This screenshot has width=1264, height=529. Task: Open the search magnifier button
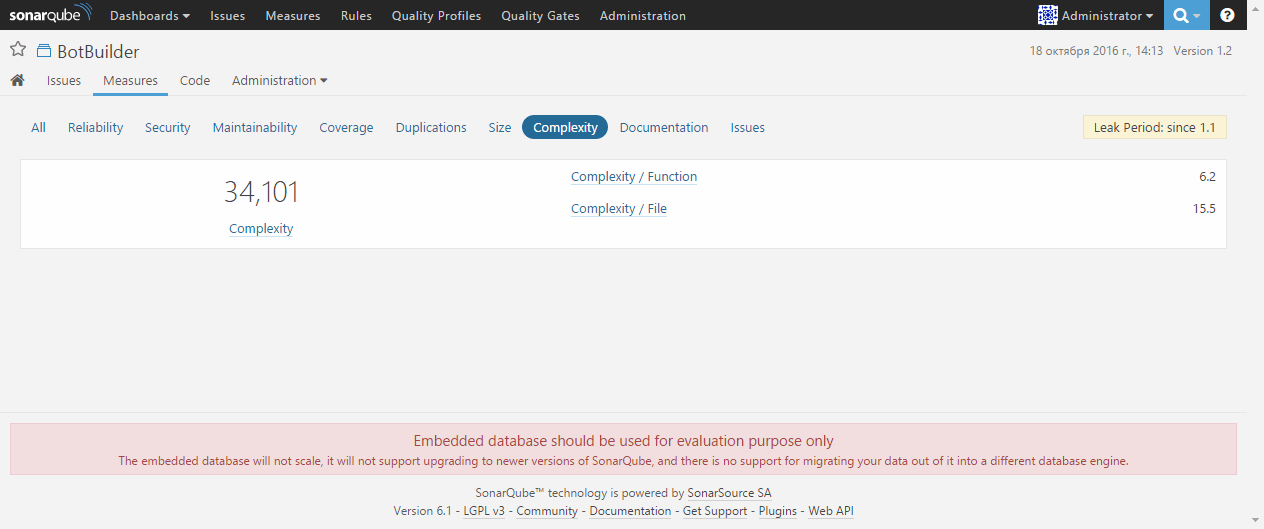(1186, 15)
